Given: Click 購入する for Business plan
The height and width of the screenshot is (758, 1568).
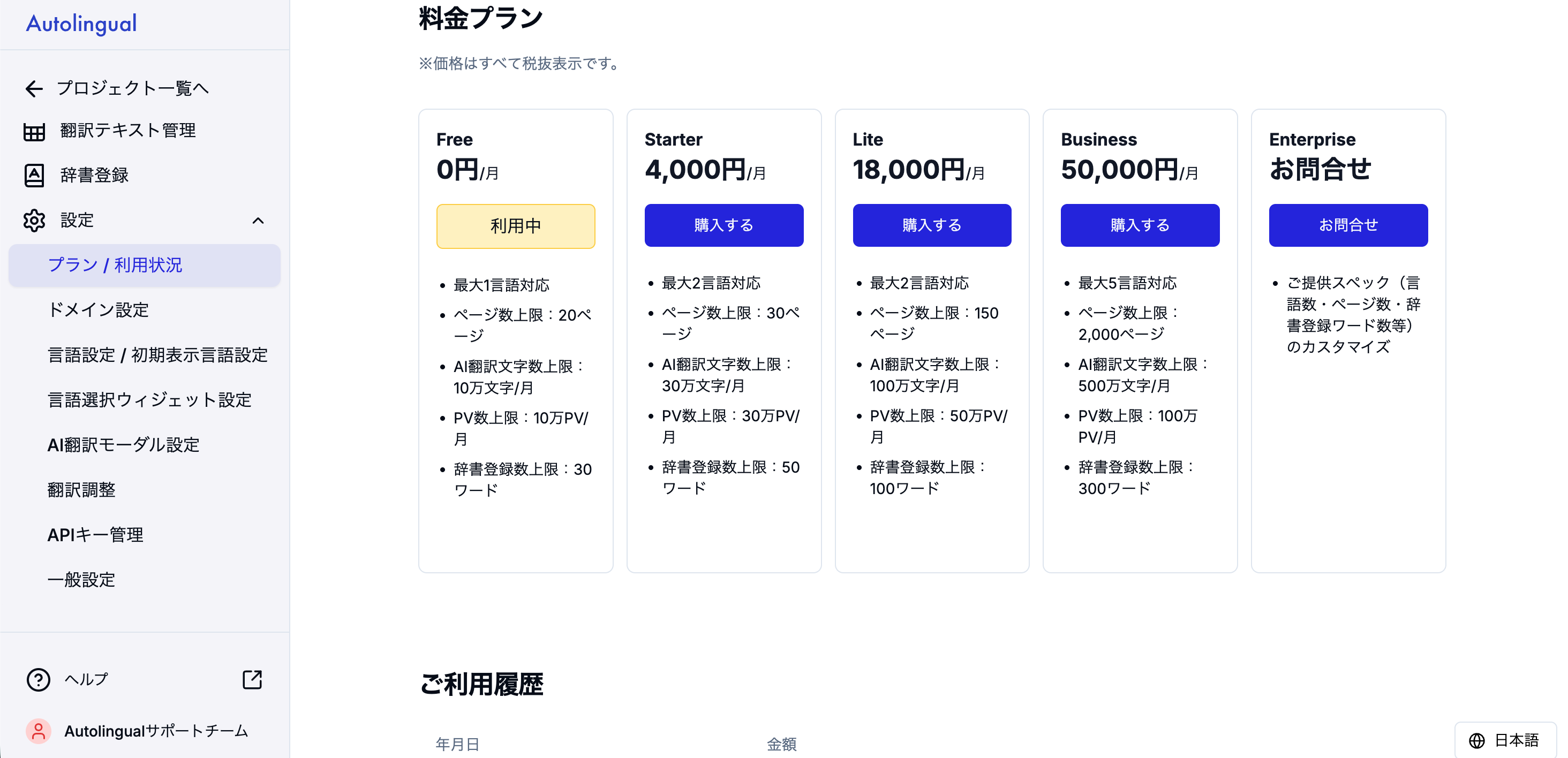Looking at the screenshot, I should pyautogui.click(x=1140, y=225).
